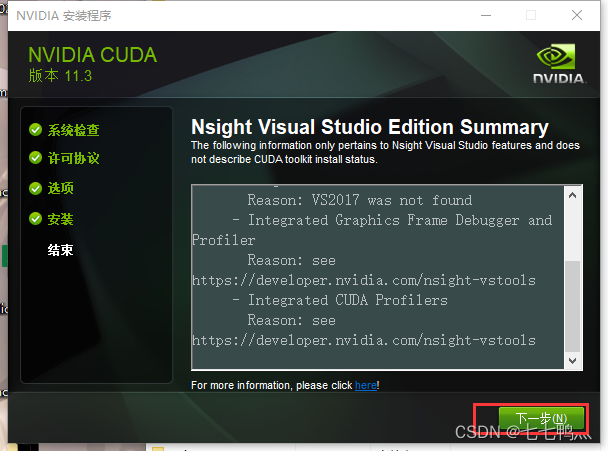
Task: Close the NVIDIA installer window
Action: point(577,16)
